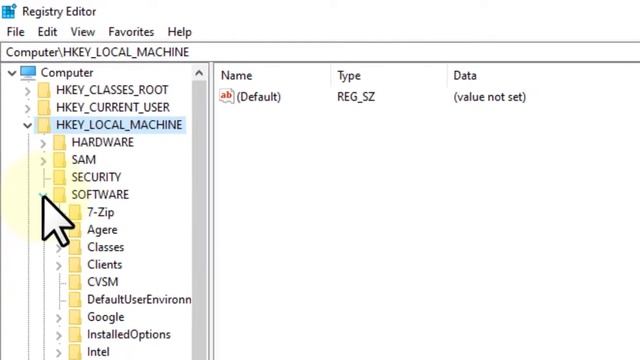The image size is (640, 360).
Task: Click the SAM folder icon
Action: pos(60,160)
